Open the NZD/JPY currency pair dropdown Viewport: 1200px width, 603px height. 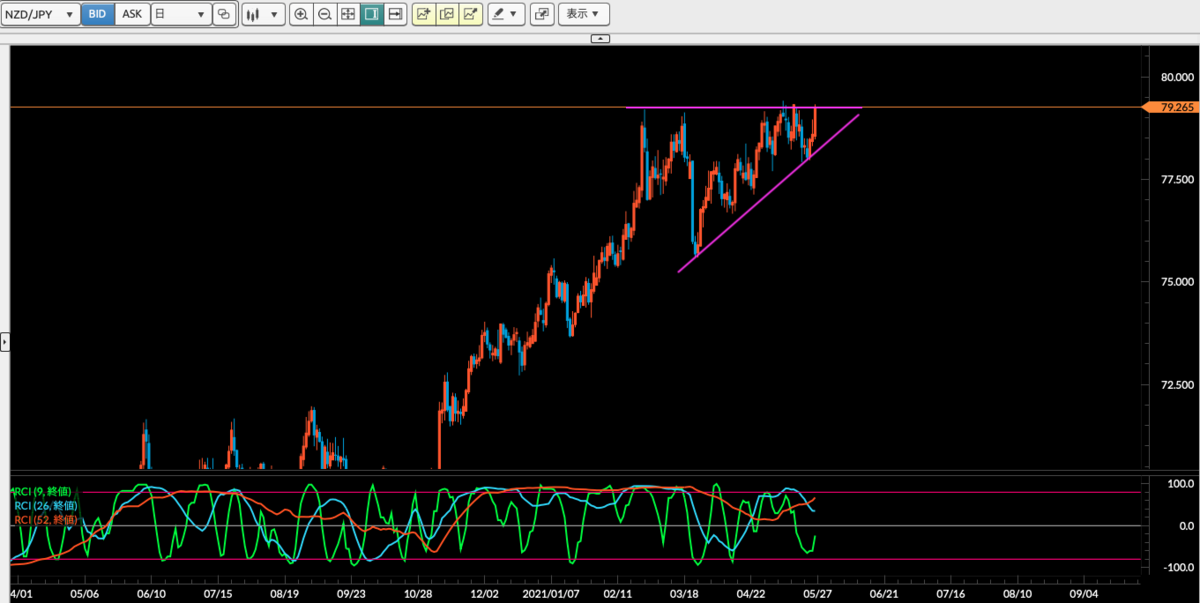coord(40,14)
